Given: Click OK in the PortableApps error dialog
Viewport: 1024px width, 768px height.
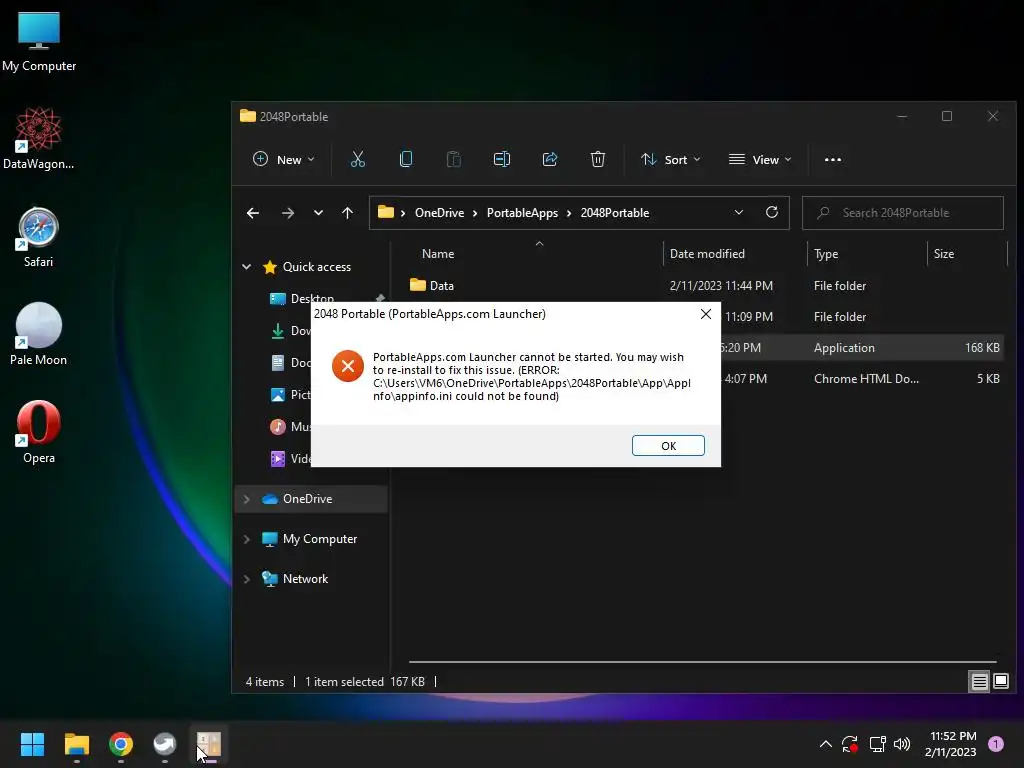Looking at the screenshot, I should [668, 445].
